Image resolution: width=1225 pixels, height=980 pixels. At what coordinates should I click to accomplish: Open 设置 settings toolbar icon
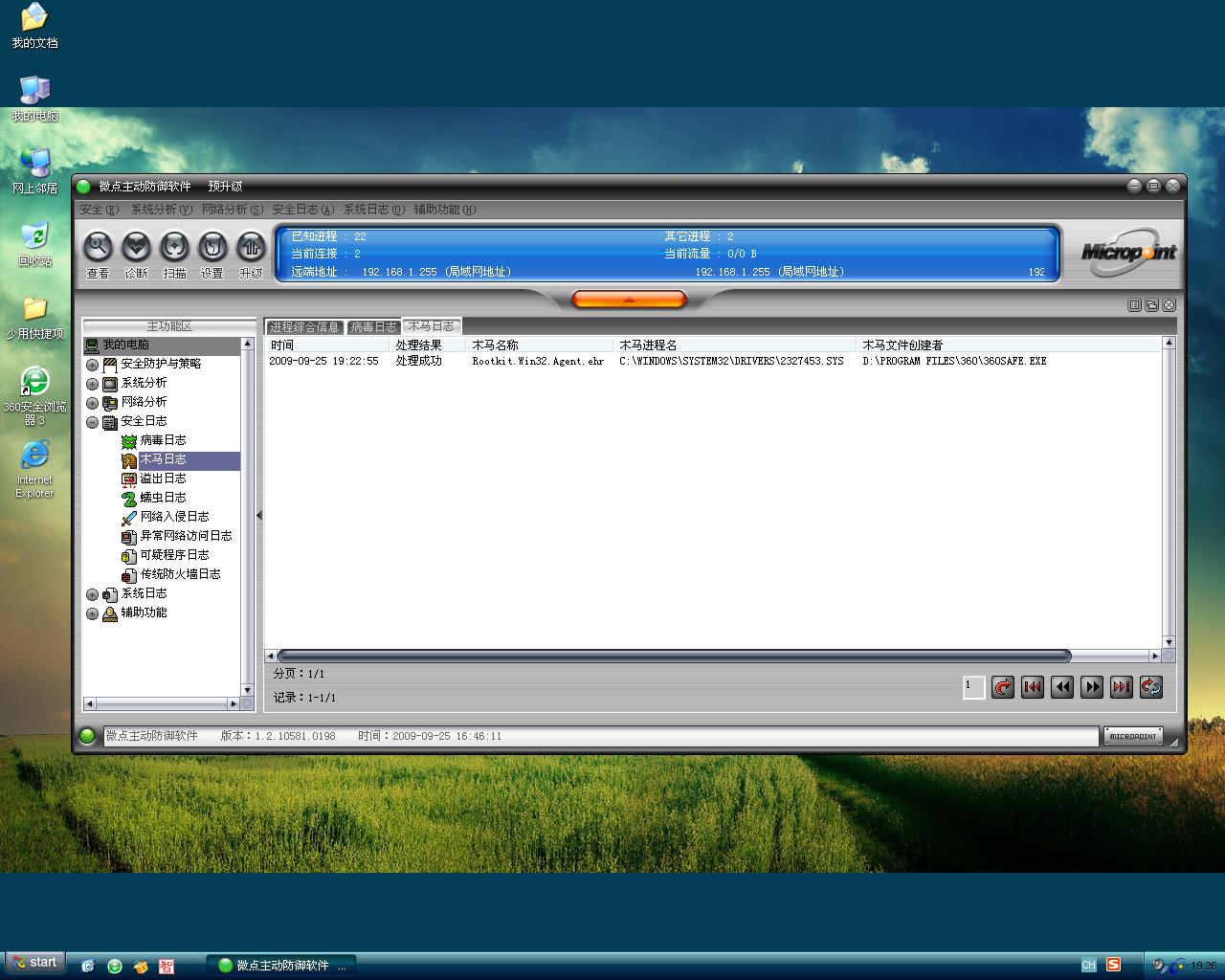[x=212, y=247]
